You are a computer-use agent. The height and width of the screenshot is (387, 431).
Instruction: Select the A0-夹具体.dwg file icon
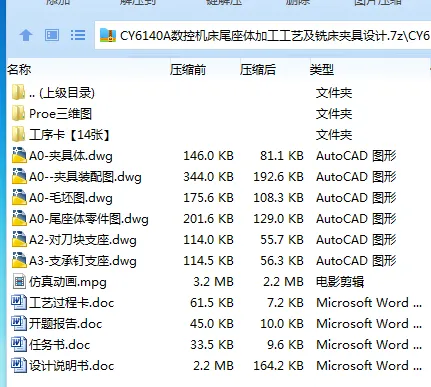pos(19,155)
